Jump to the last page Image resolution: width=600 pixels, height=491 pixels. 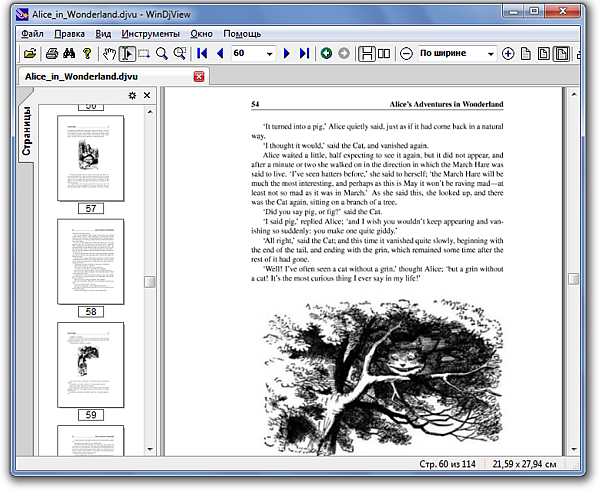coord(304,53)
